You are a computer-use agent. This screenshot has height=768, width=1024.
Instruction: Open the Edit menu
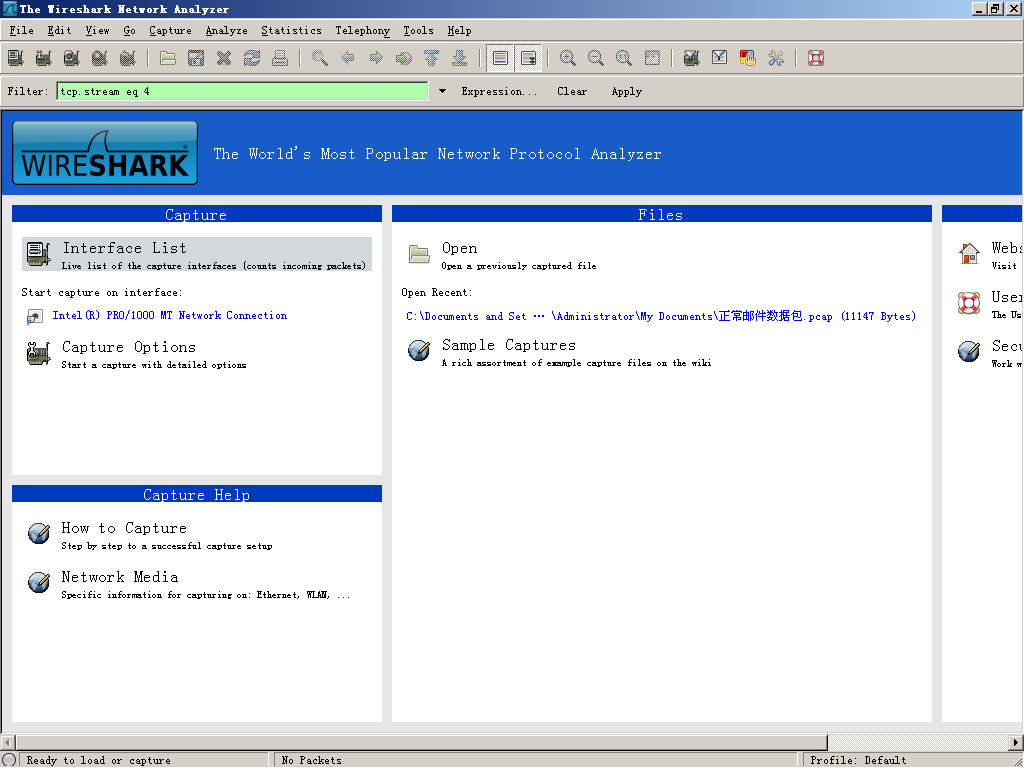(x=59, y=30)
